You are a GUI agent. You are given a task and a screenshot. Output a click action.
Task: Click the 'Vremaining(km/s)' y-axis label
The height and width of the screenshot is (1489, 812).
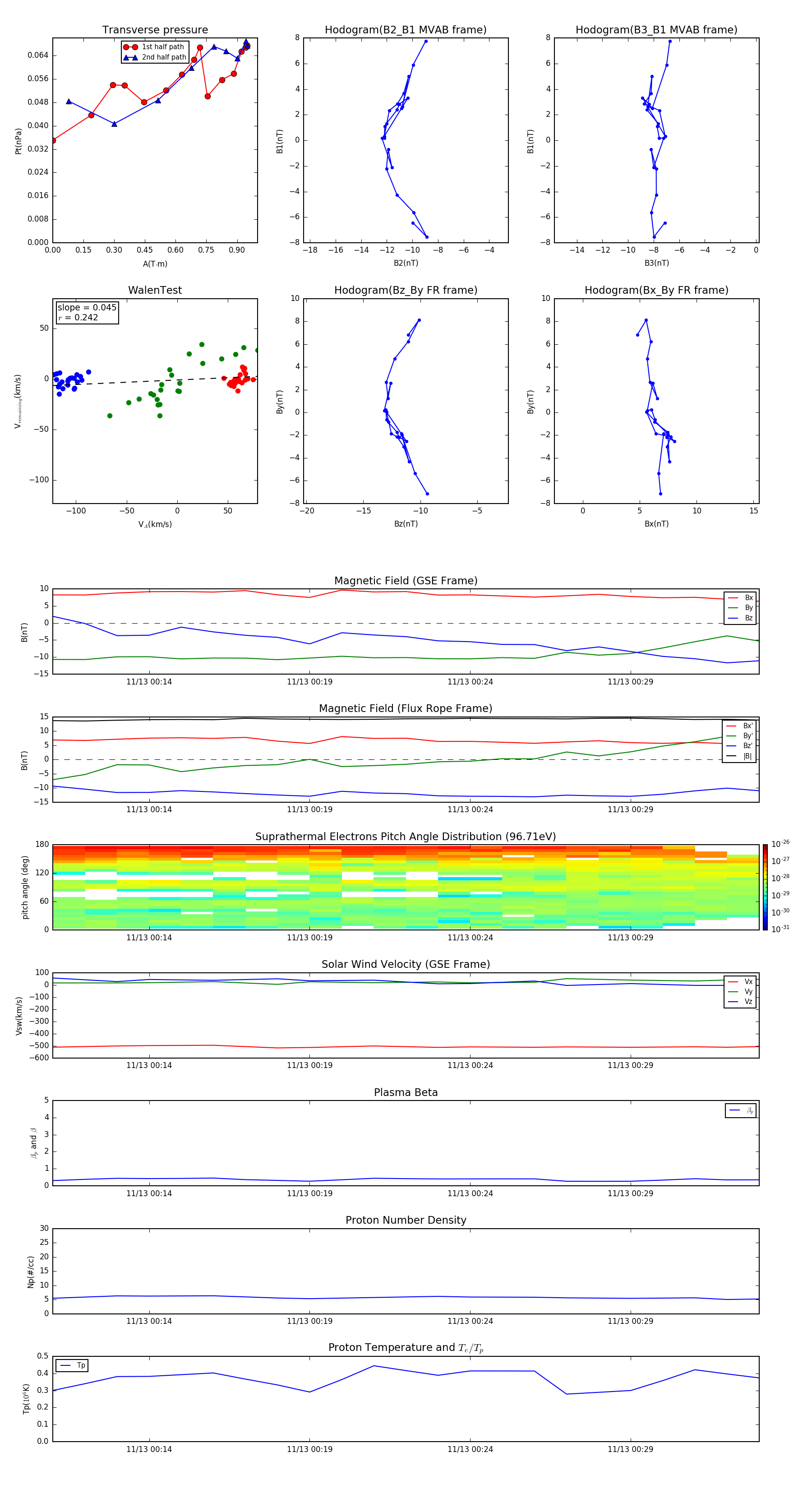pyautogui.click(x=18, y=401)
